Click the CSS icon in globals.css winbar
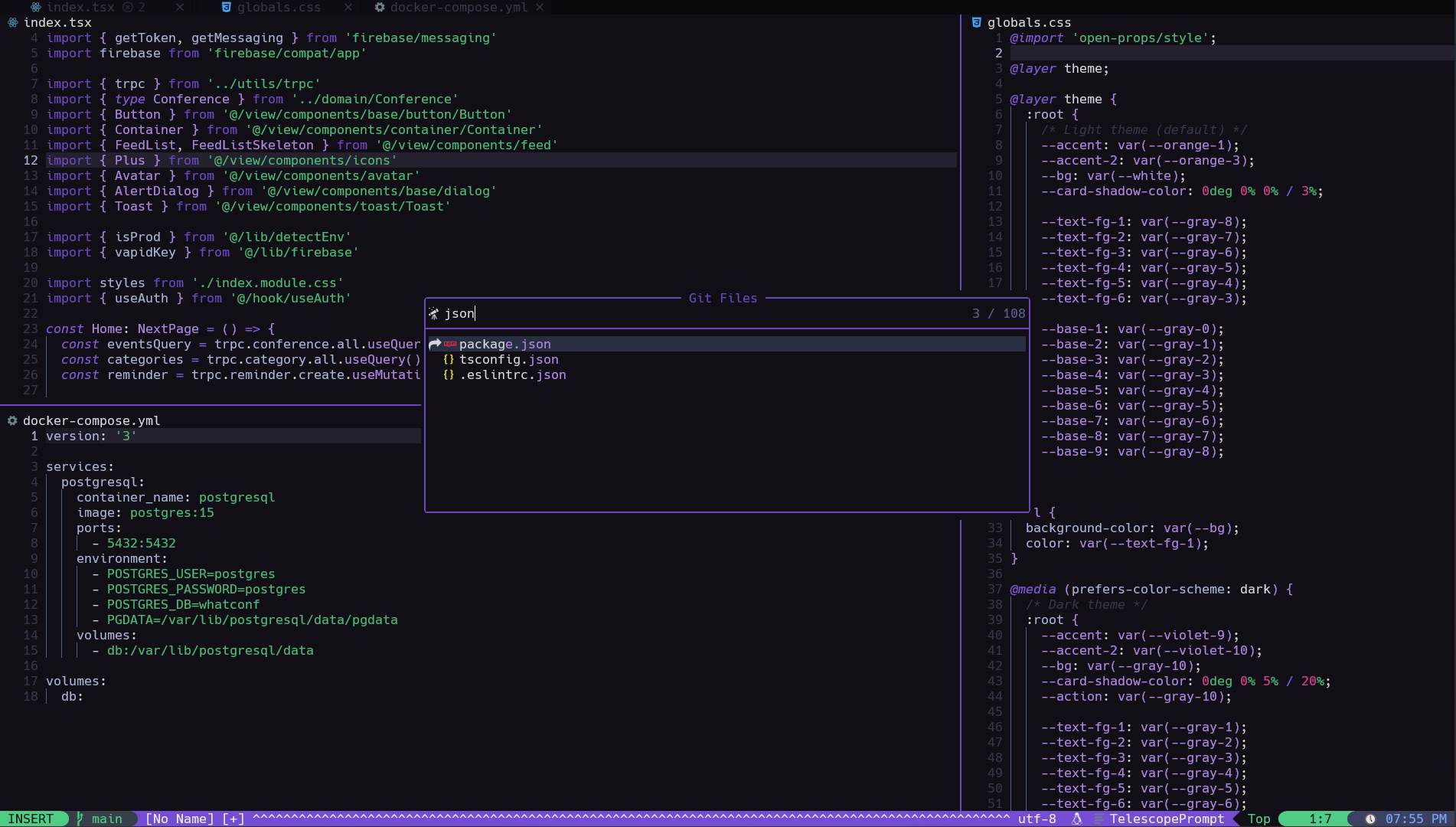The image size is (1456, 827). 976,22
